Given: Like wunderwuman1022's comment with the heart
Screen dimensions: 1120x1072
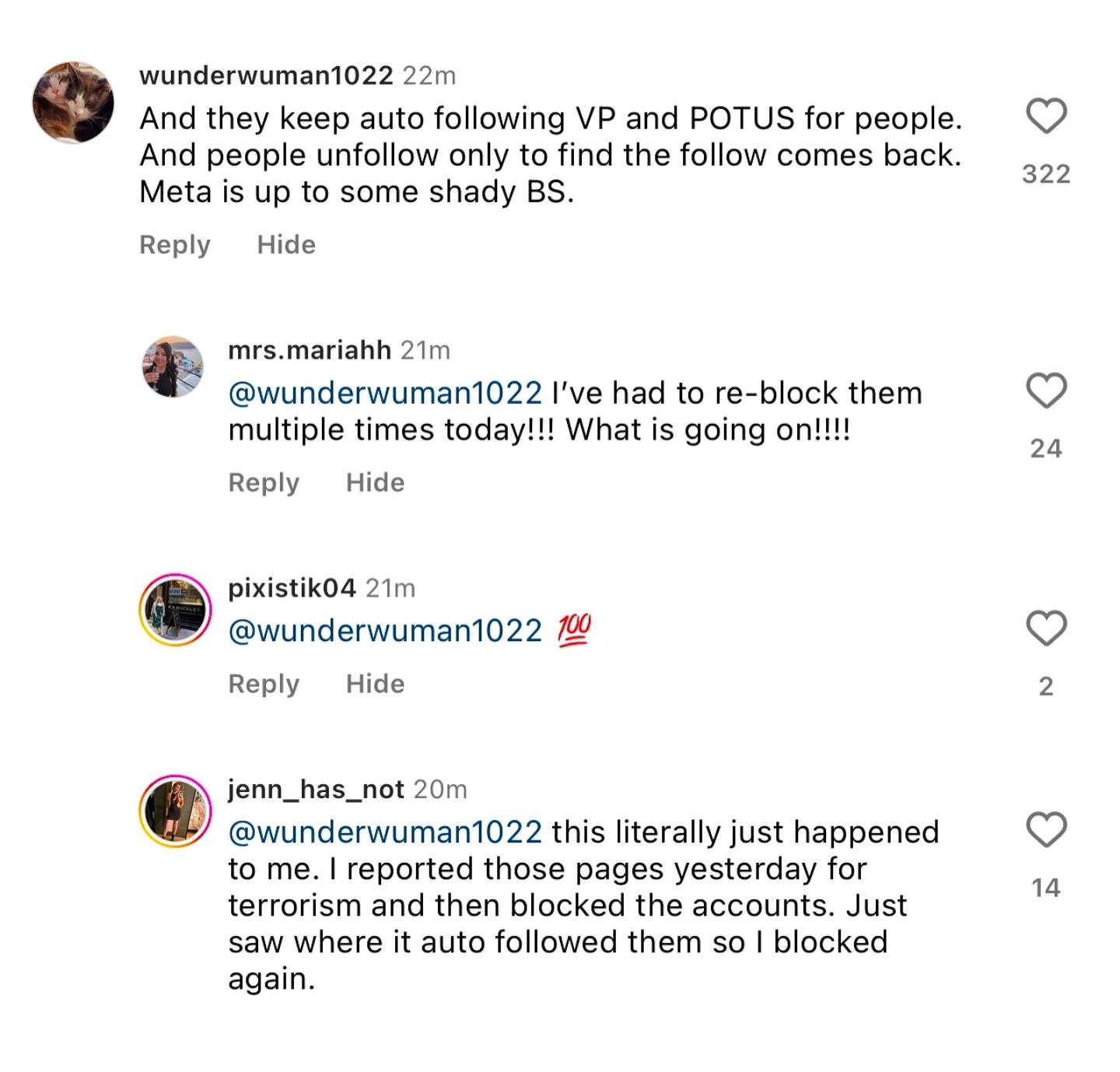Looking at the screenshot, I should tap(1046, 117).
